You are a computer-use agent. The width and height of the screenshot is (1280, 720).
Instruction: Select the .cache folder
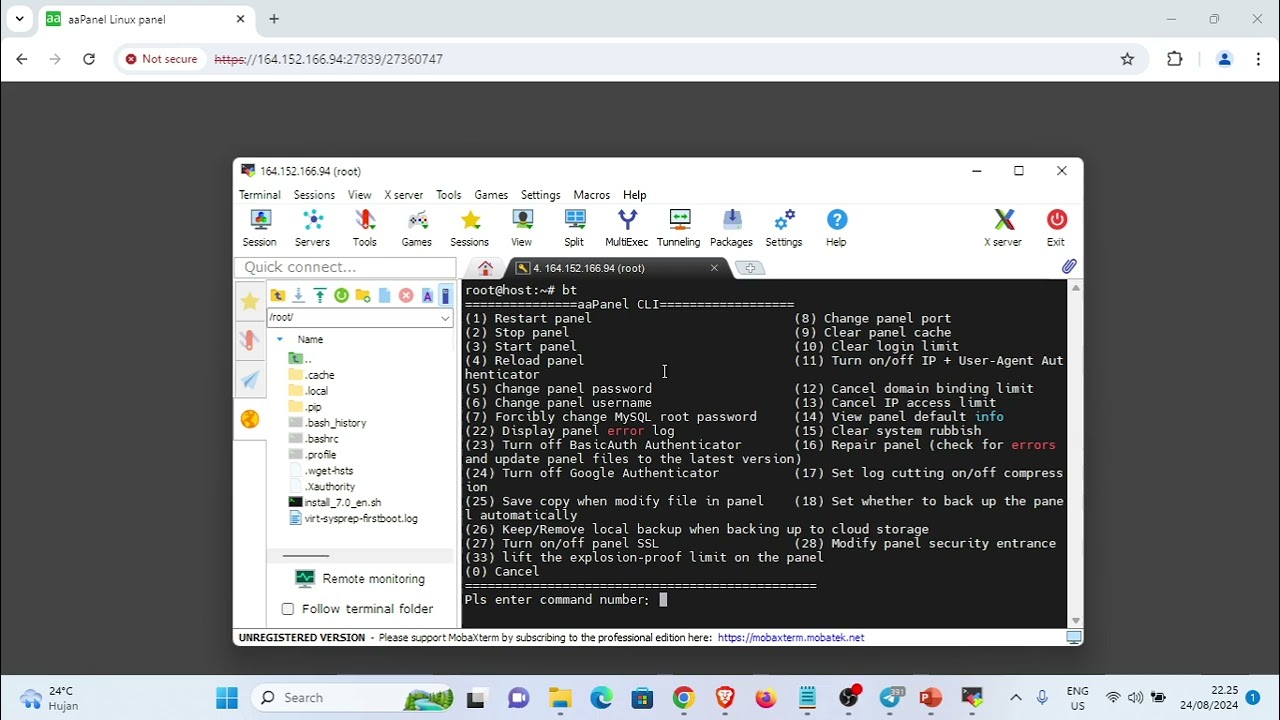click(x=312, y=375)
